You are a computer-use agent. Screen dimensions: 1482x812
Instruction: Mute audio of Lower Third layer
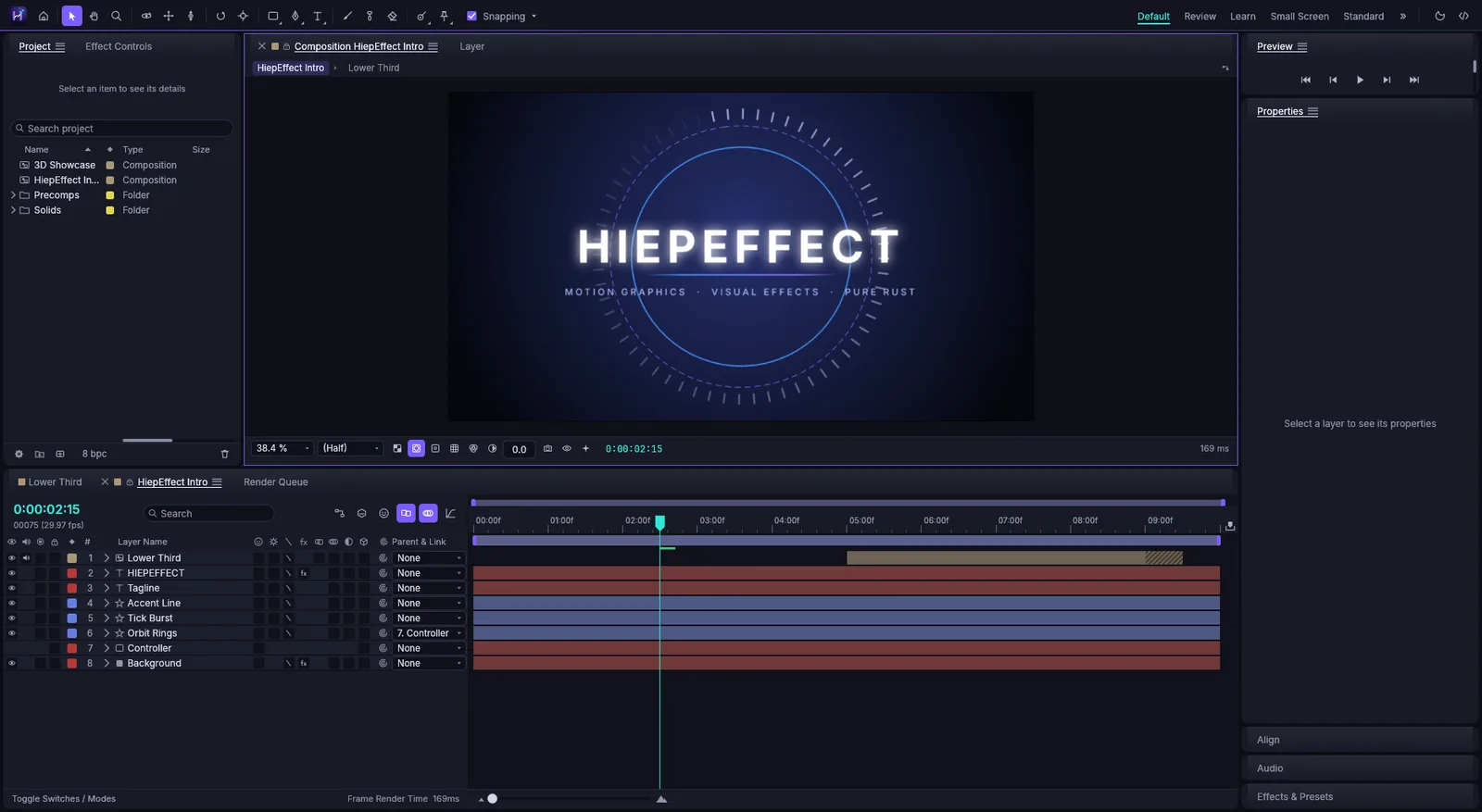point(26,558)
